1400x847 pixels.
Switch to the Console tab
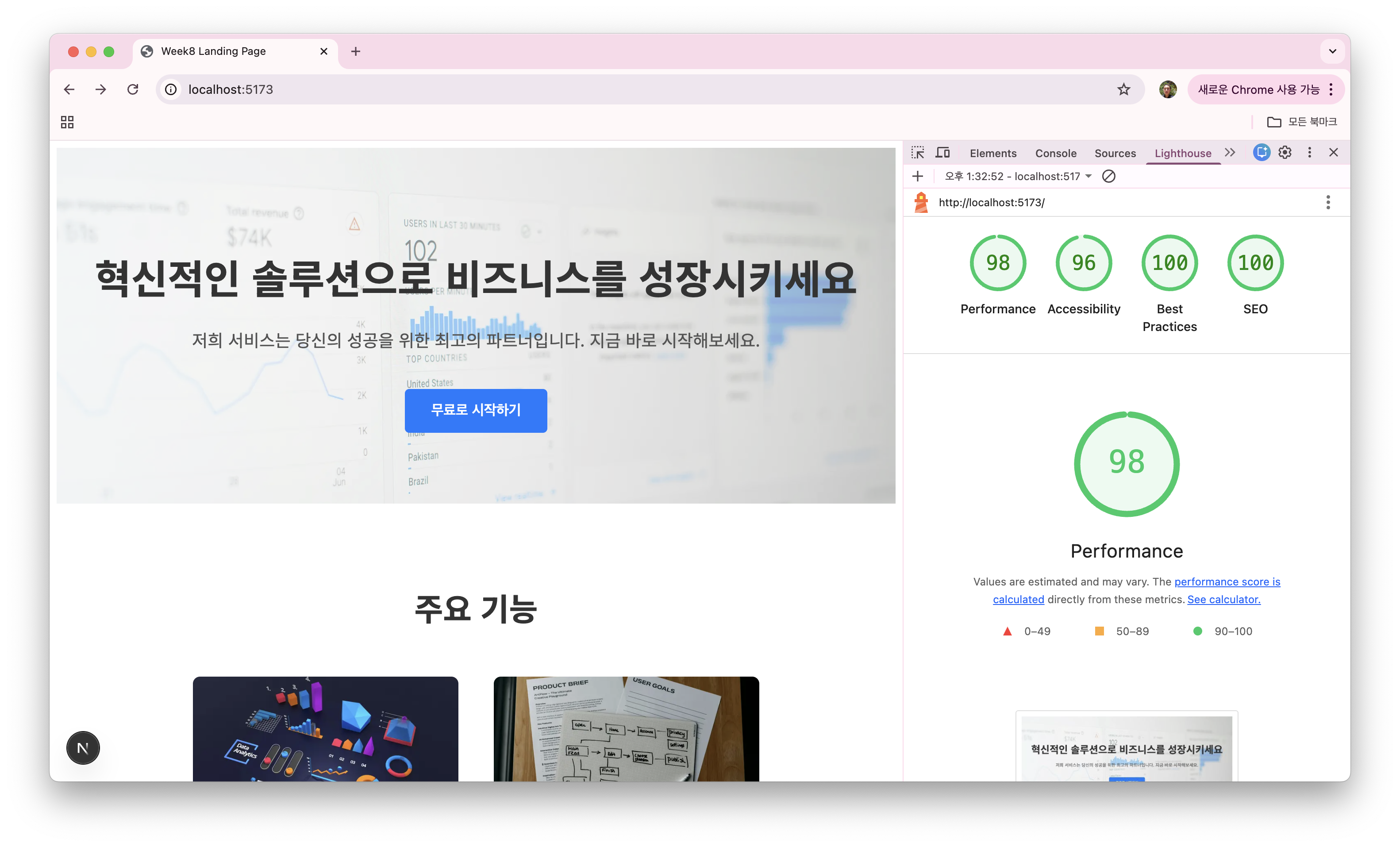pos(1055,154)
